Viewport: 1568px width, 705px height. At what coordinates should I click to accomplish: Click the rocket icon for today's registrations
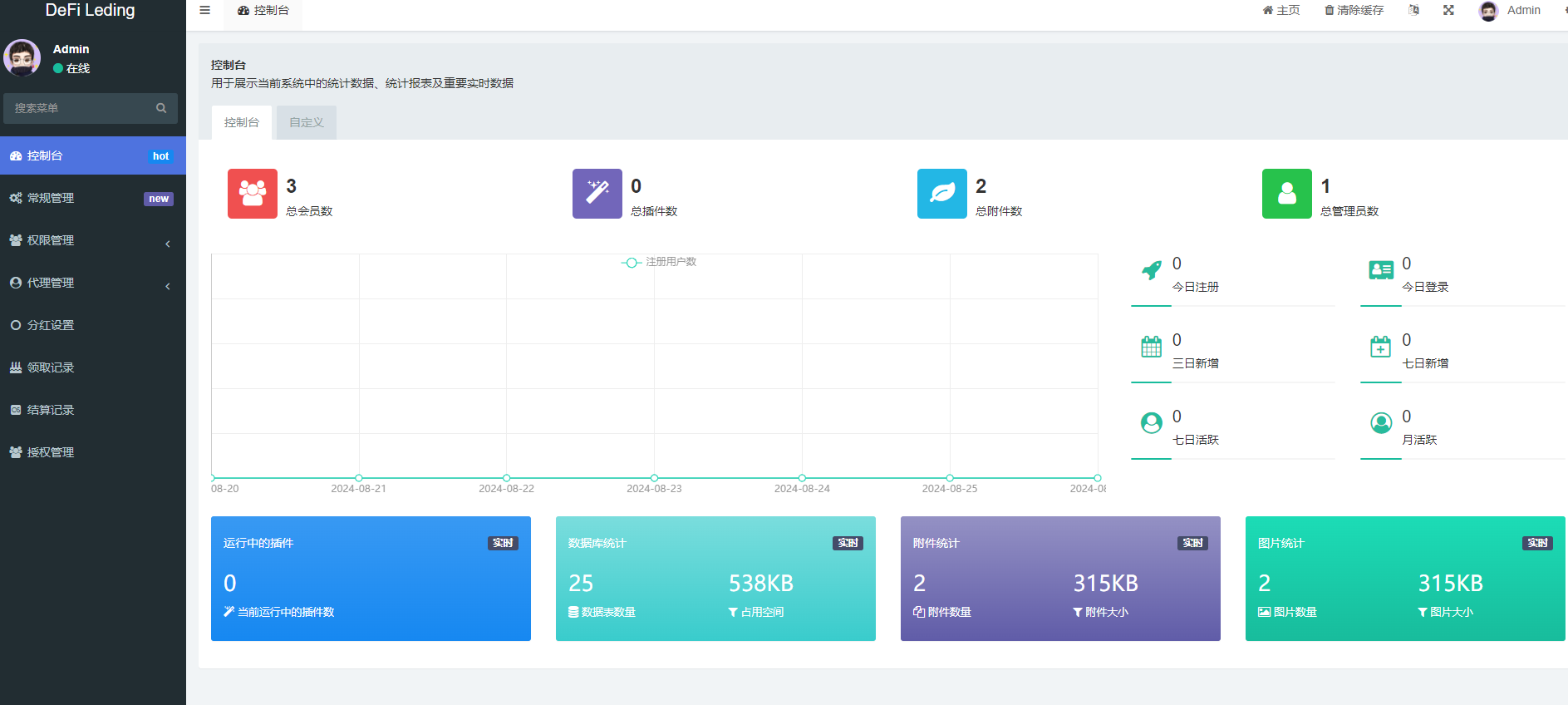point(1151,270)
